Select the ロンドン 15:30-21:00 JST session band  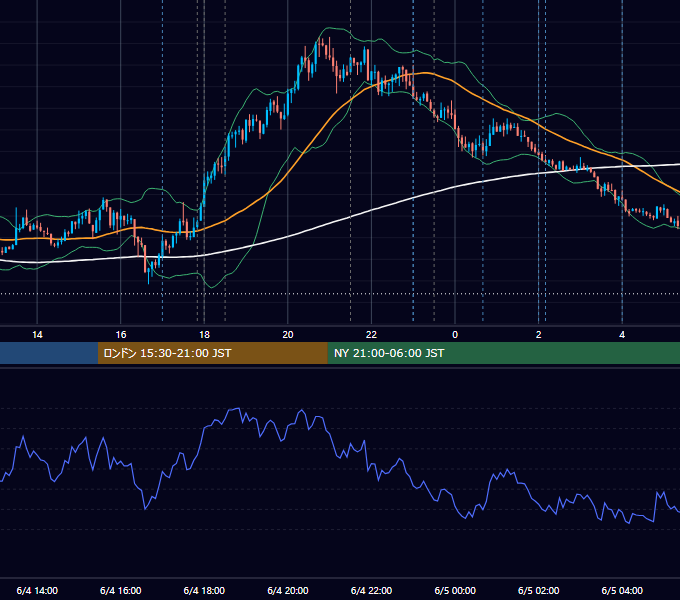pyautogui.click(x=212, y=353)
